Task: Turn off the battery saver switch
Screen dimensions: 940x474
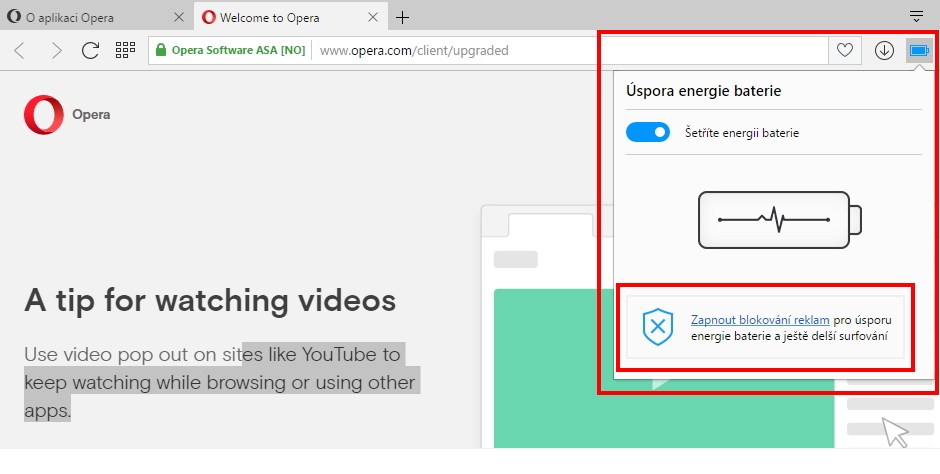Action: [647, 132]
